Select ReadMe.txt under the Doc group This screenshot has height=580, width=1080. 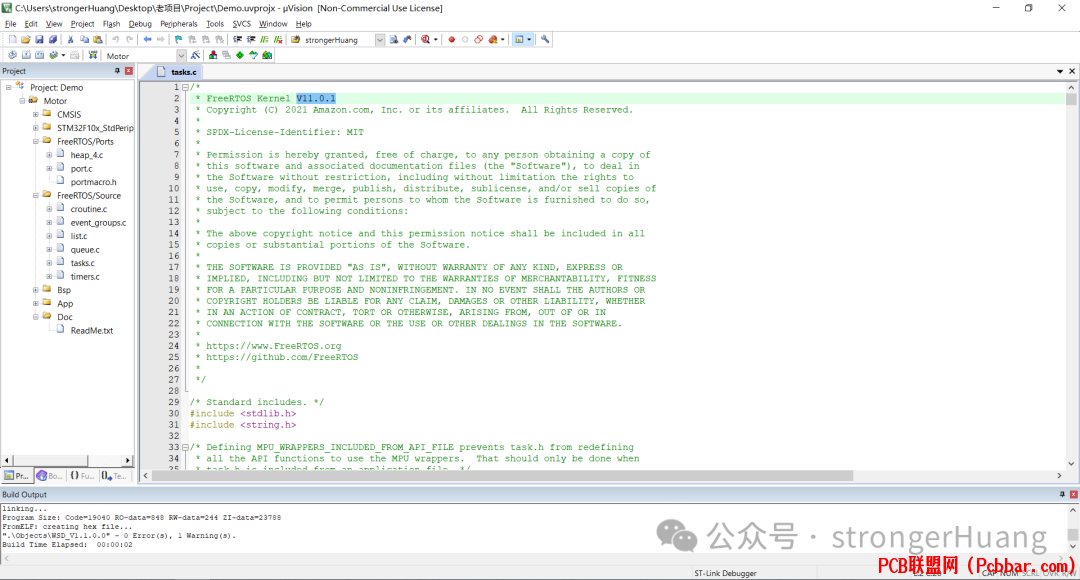pyautogui.click(x=92, y=331)
